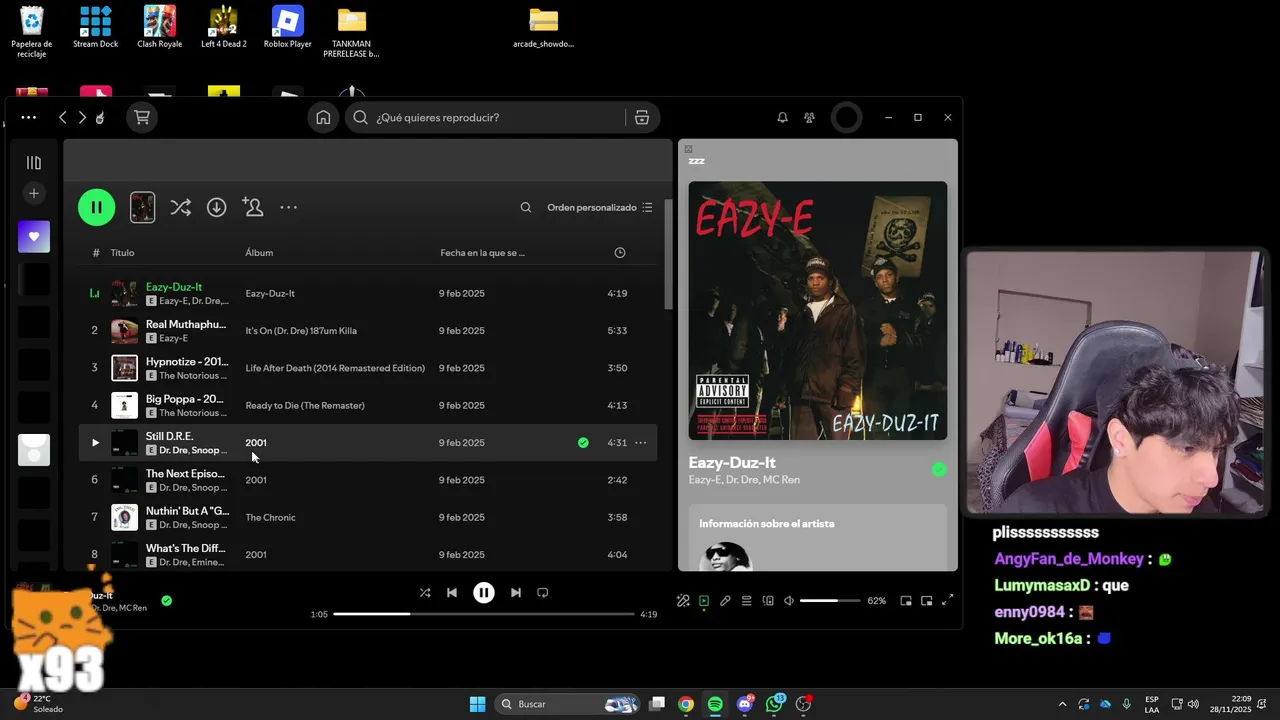Pause playback in bottom player bar
Viewport: 1280px width, 720px height.
pyautogui.click(x=484, y=592)
